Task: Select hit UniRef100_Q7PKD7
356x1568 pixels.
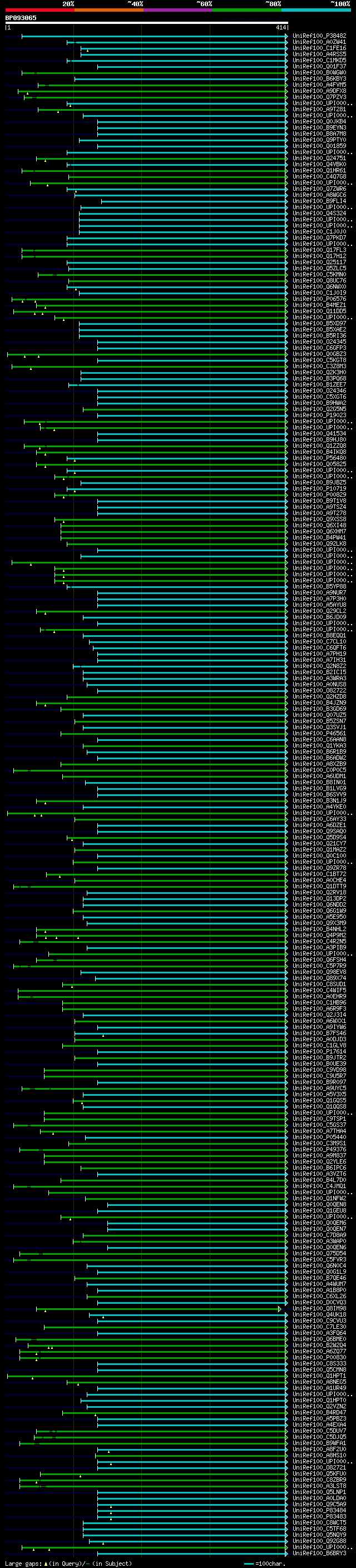Action: coord(319,238)
